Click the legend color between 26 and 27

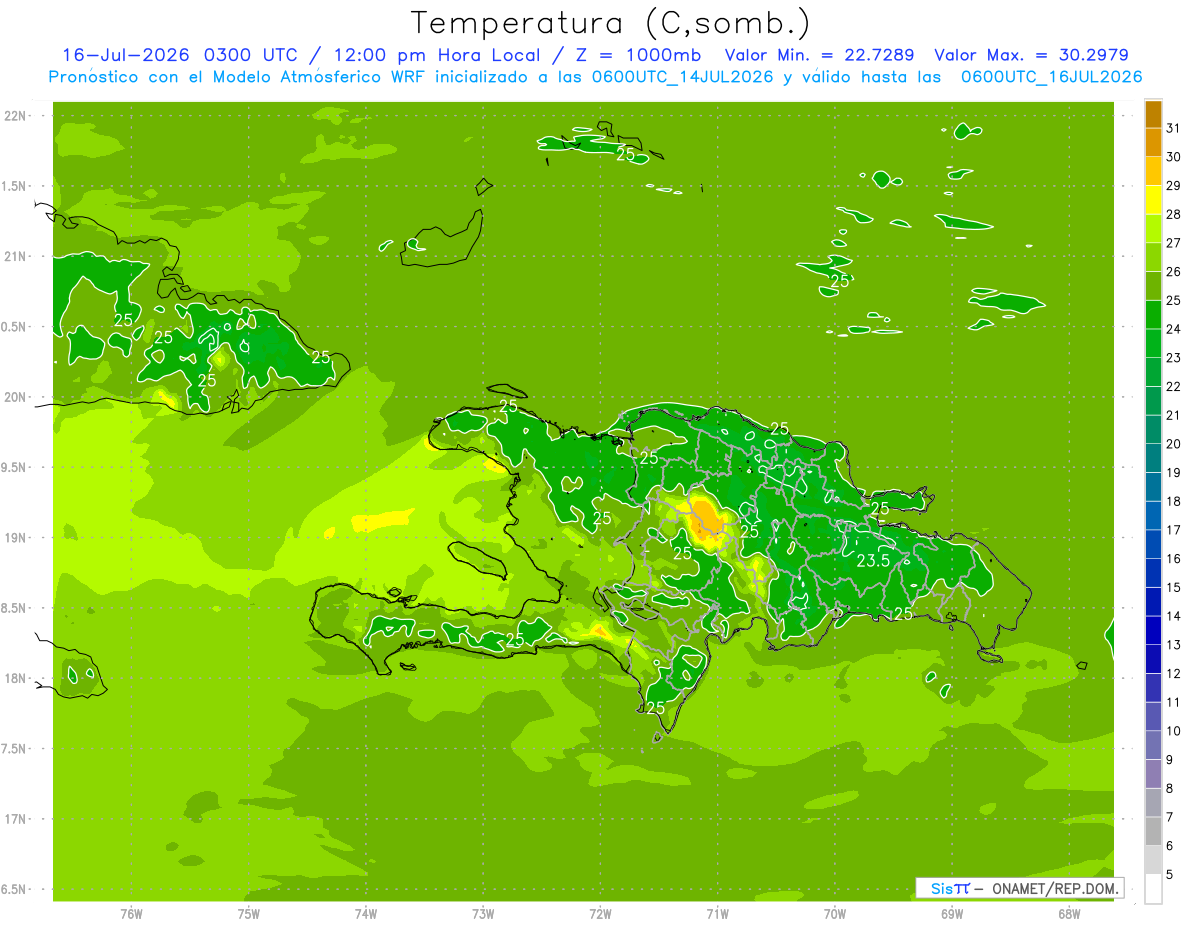pyautogui.click(x=1153, y=258)
